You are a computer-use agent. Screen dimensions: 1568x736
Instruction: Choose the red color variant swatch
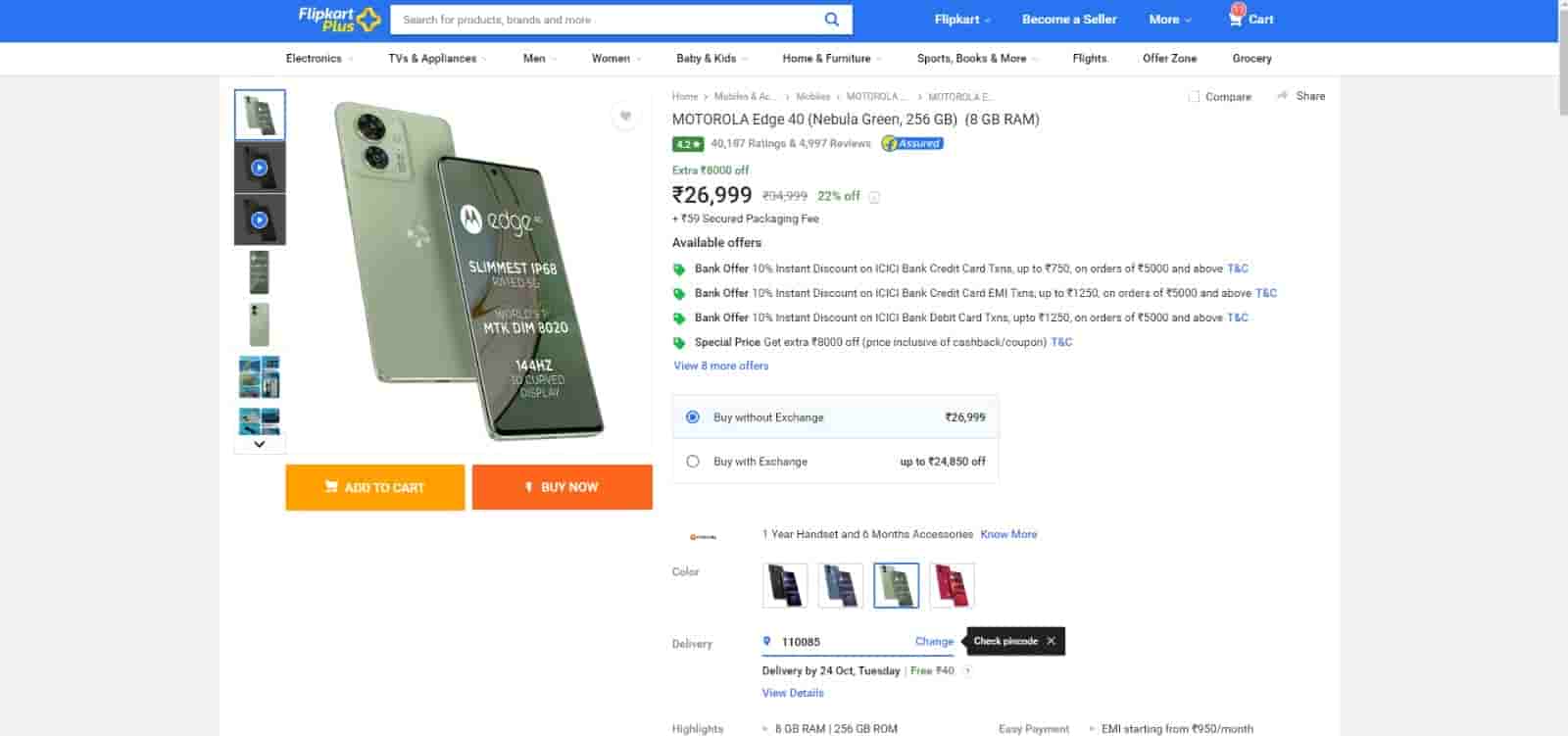[x=952, y=585]
